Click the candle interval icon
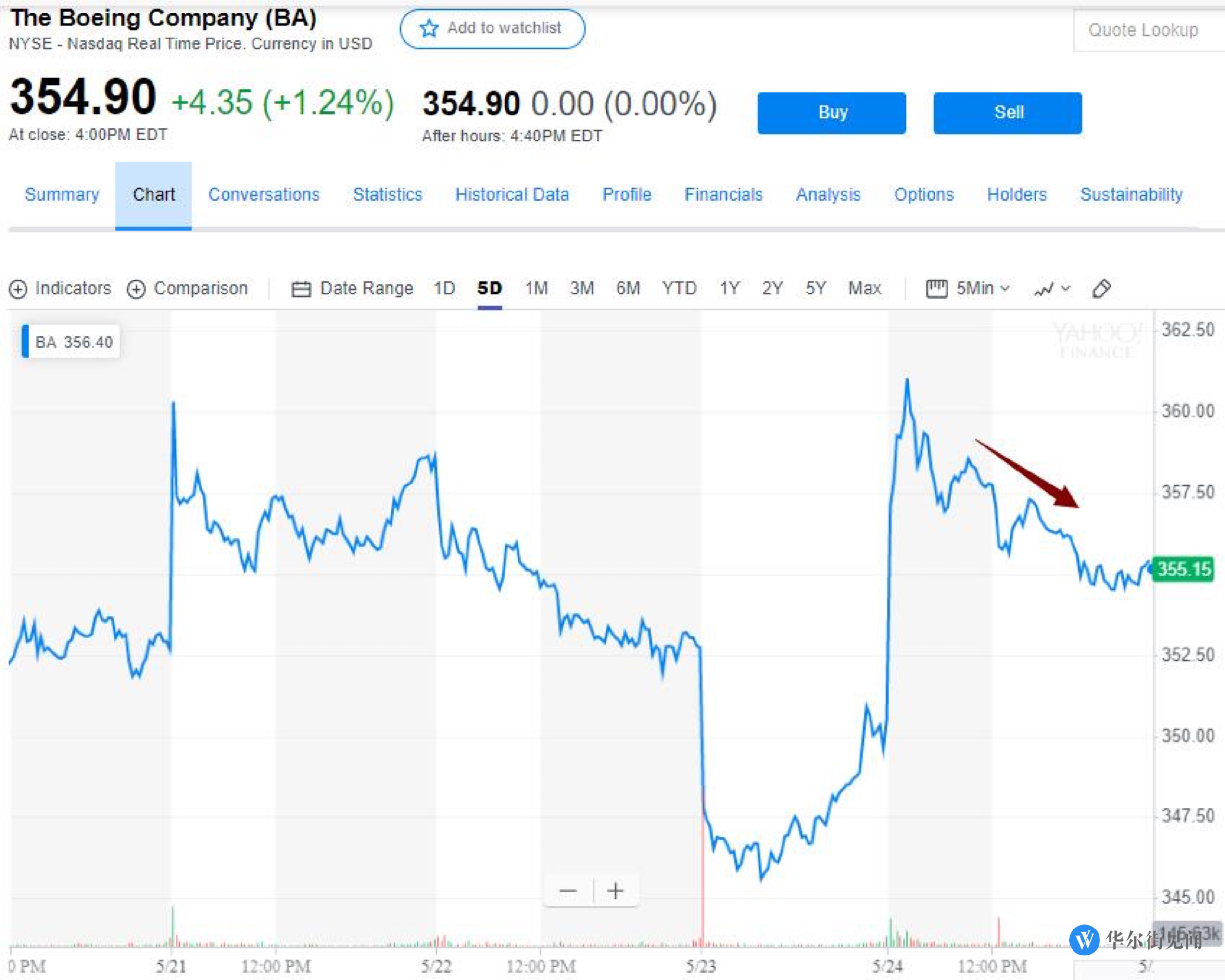Image resolution: width=1225 pixels, height=980 pixels. point(936,288)
